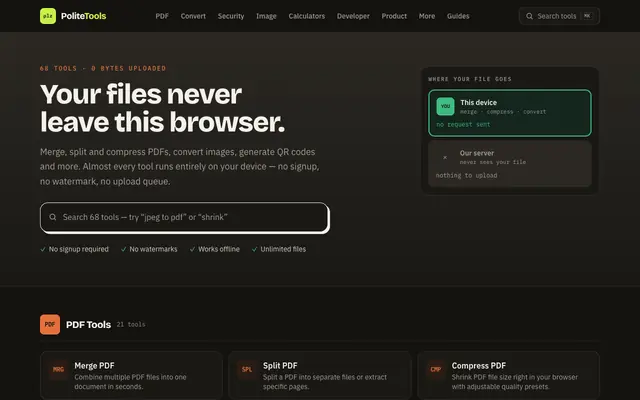
Task: Click the '21 tools' count text
Action: pyautogui.click(x=131, y=324)
